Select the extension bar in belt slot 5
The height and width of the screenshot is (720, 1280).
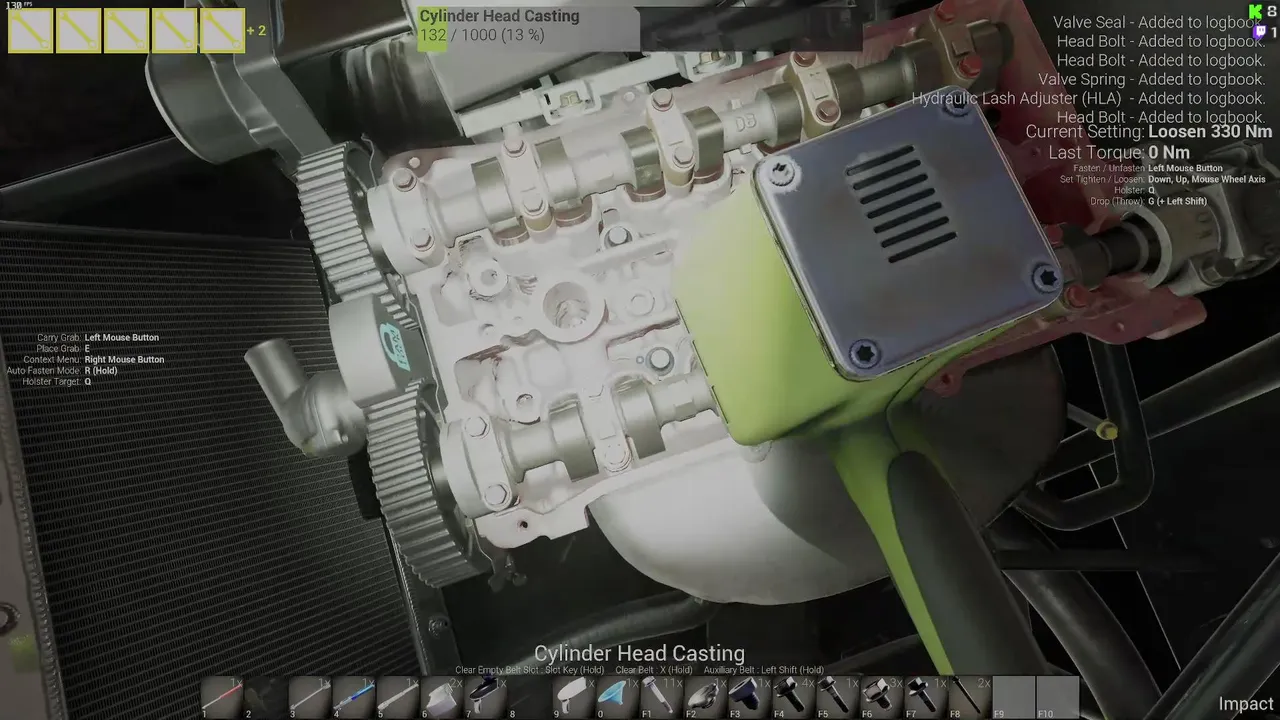tap(398, 697)
